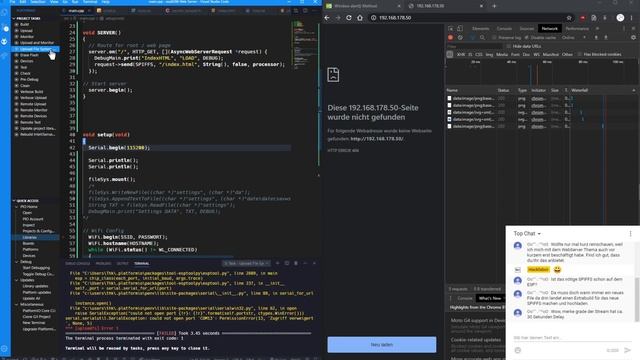Run the Upload and Monitor task
This screenshot has height=360, width=640.
pos(37,43)
